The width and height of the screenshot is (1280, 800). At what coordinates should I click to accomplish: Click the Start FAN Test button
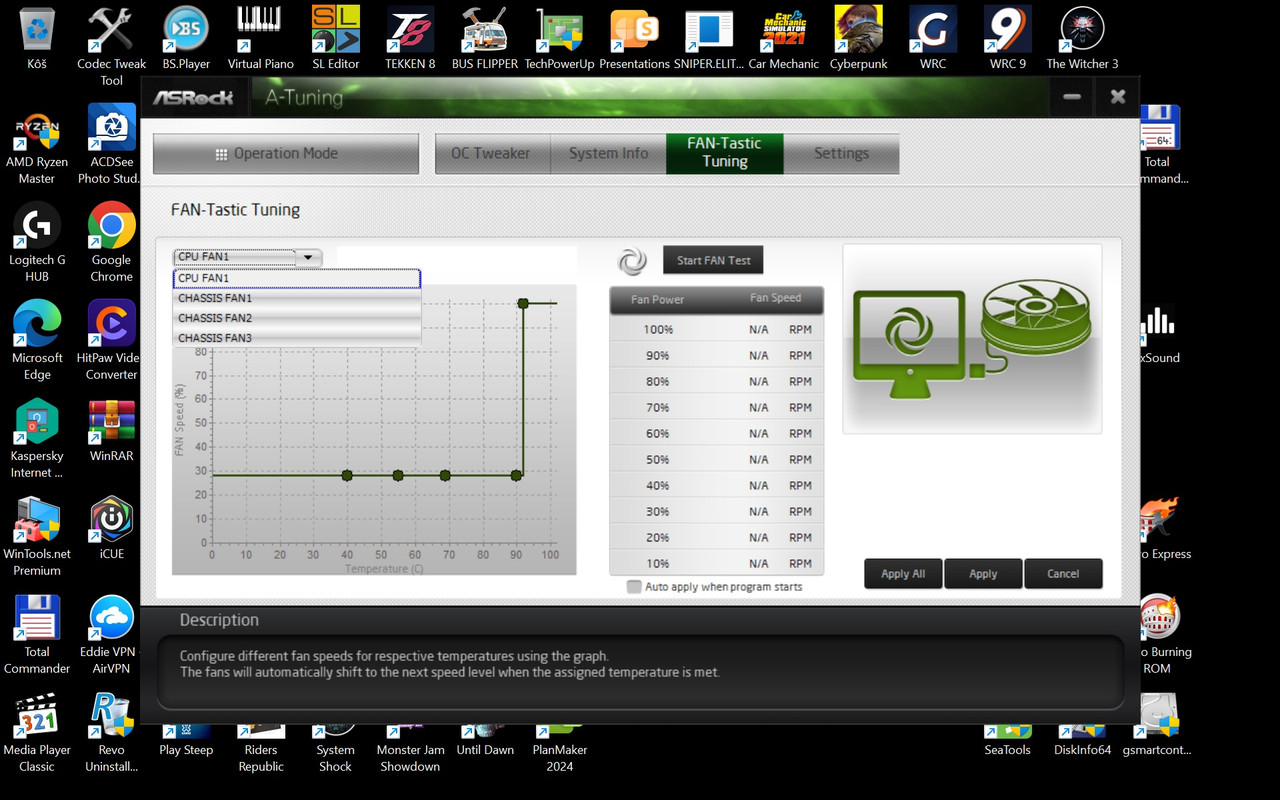click(x=713, y=260)
